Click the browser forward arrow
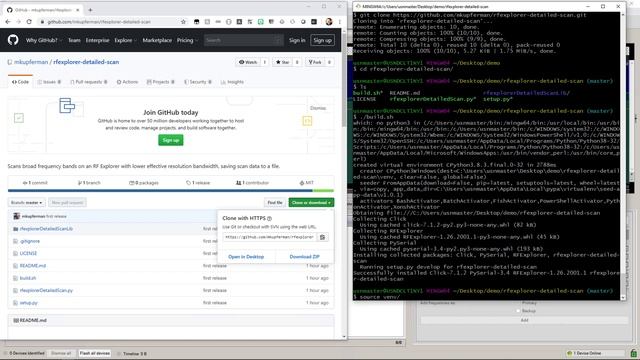640x360 pixels. (18, 22)
